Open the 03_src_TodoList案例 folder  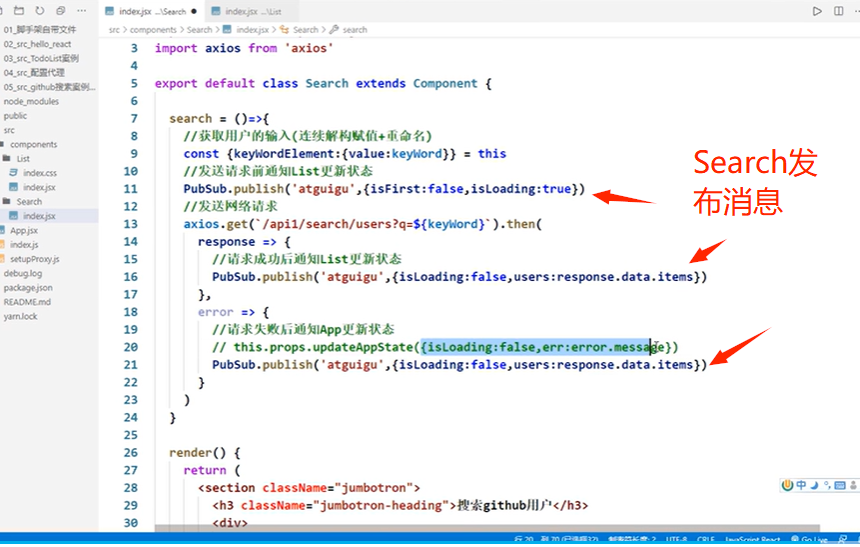pos(41,58)
